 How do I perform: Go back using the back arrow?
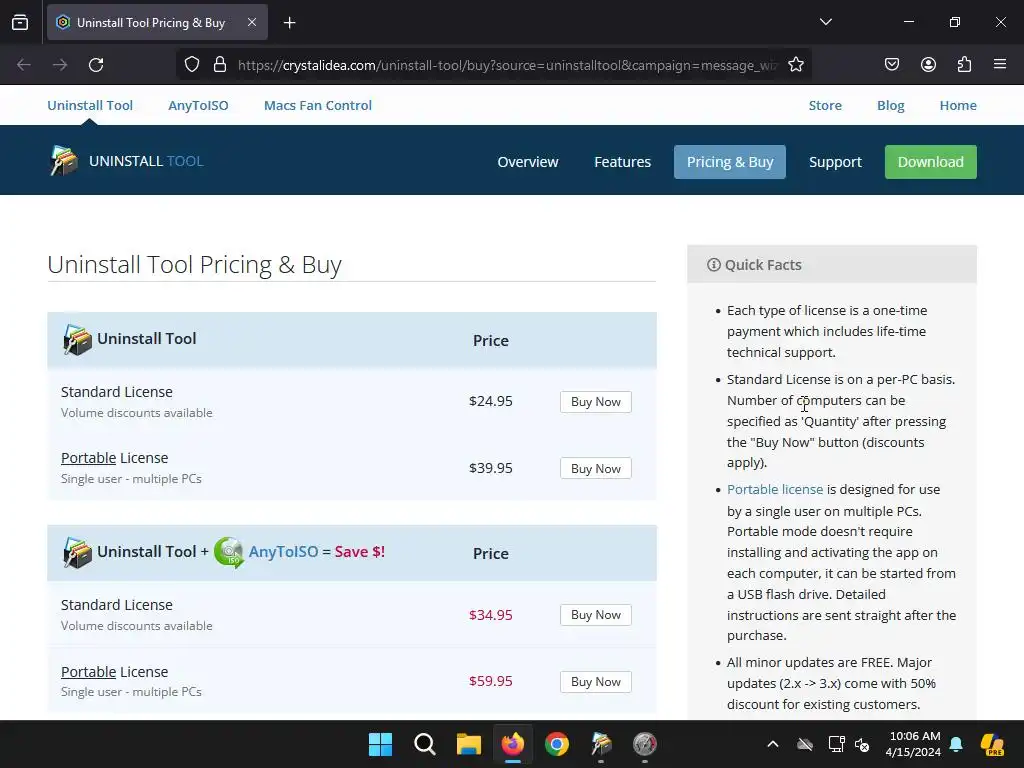coord(24,65)
